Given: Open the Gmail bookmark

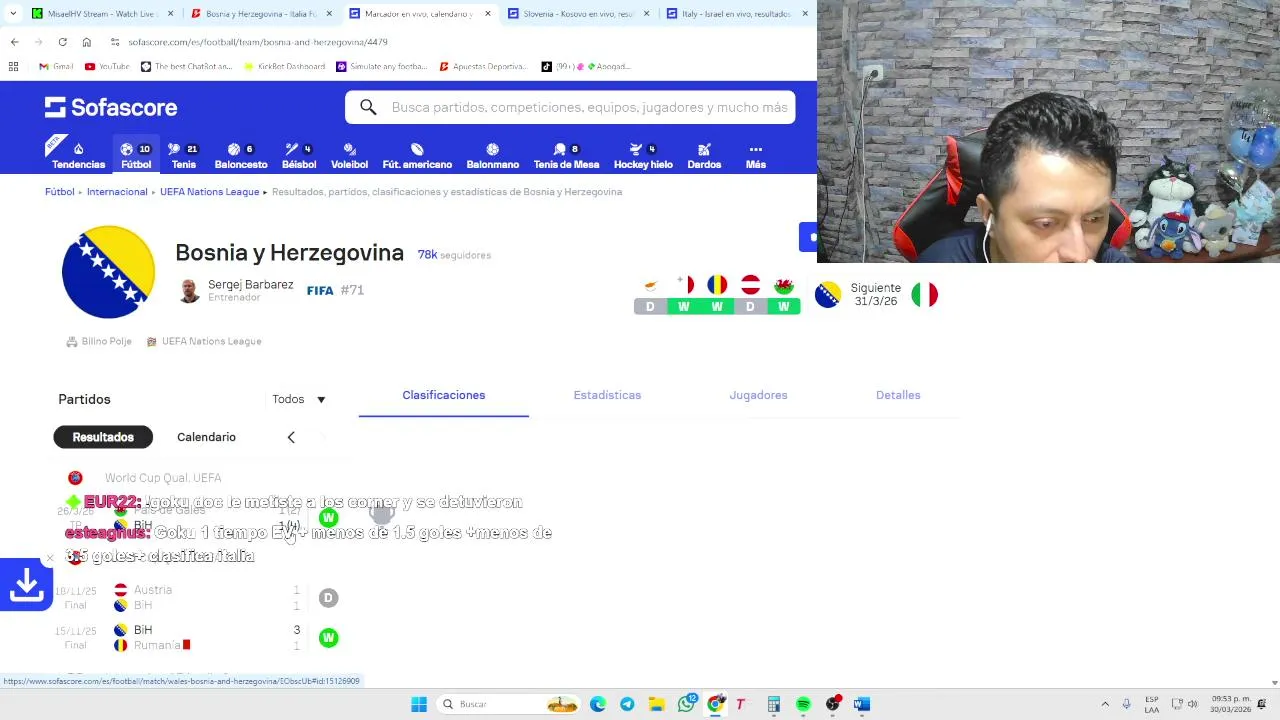Looking at the screenshot, I should click(56, 66).
